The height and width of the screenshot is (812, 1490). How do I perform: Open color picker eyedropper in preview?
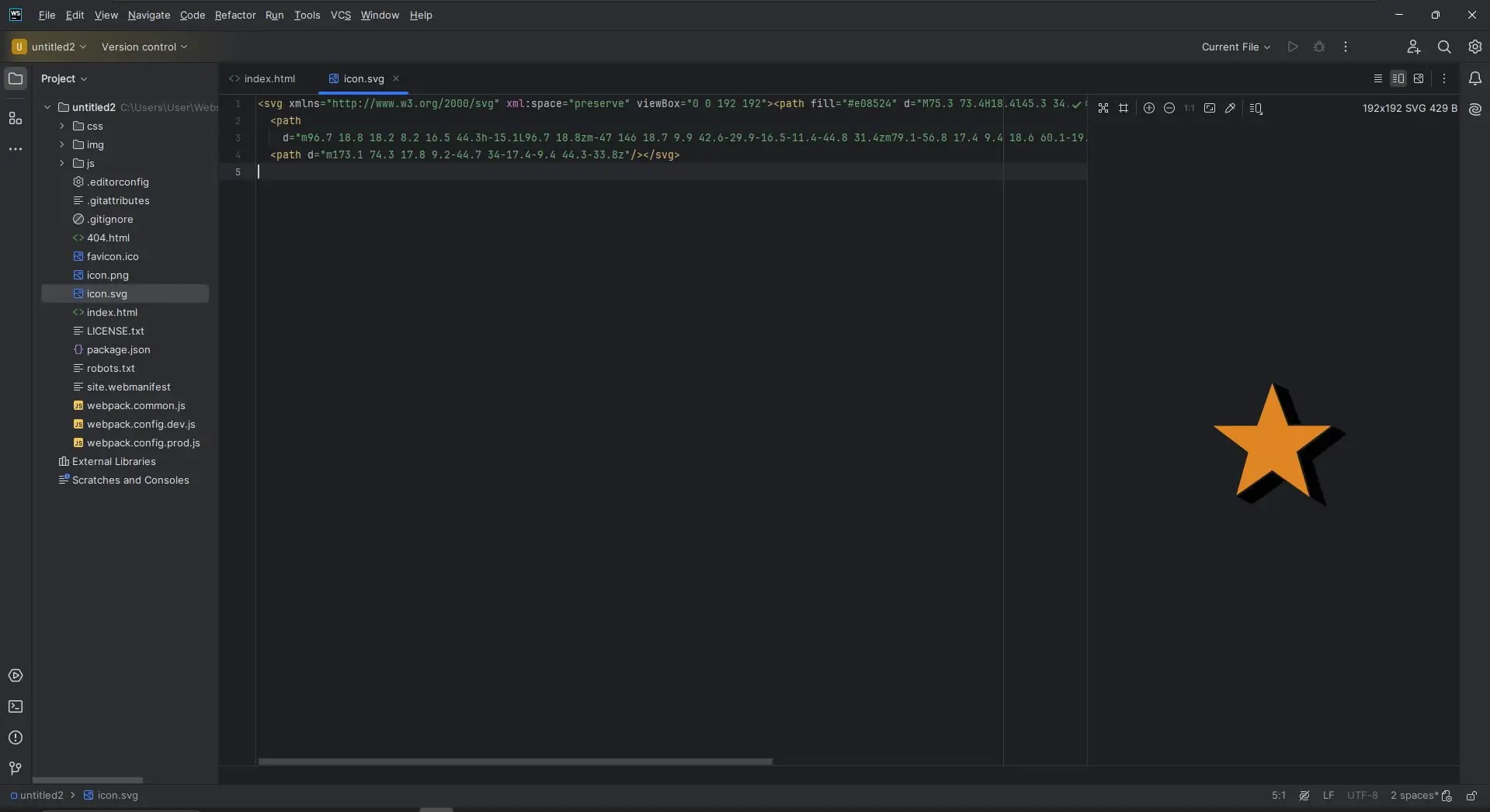(x=1230, y=108)
